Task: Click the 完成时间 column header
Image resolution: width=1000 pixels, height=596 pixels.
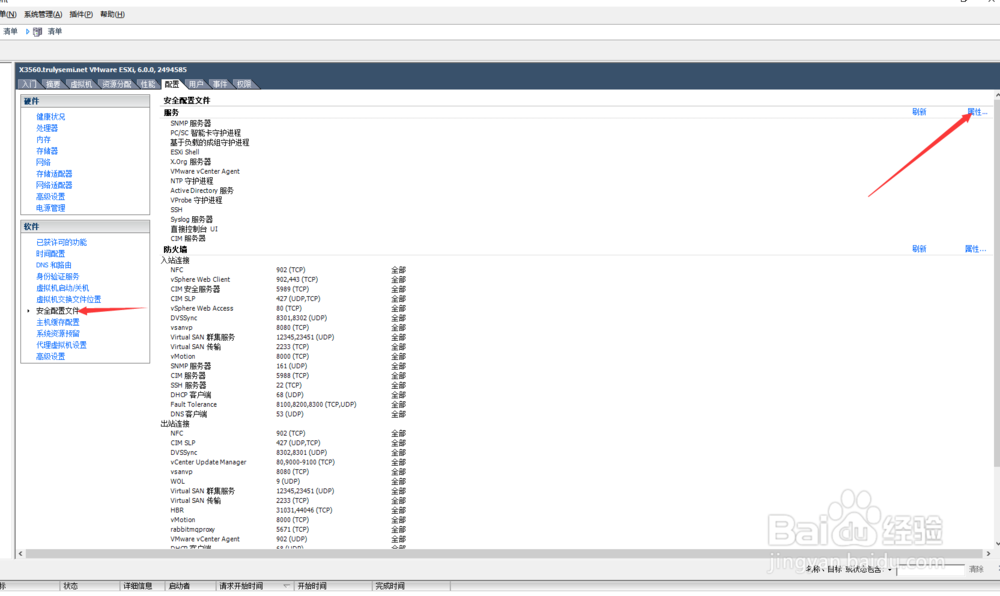Action: 411,586
